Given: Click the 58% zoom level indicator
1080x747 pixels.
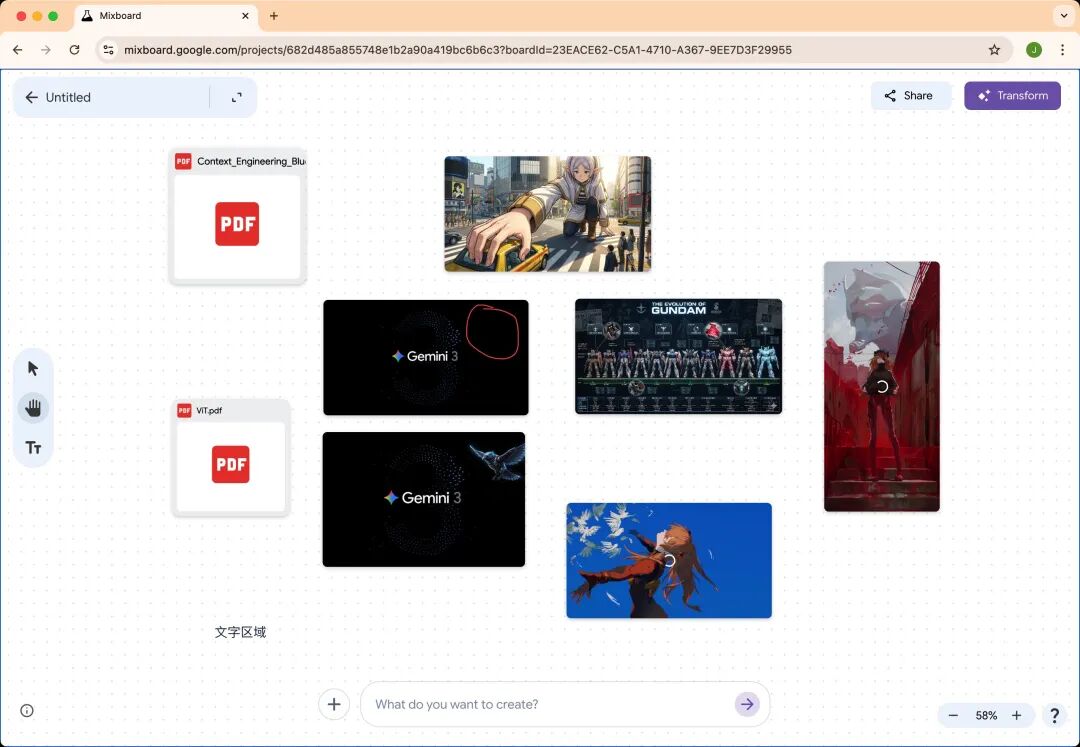Looking at the screenshot, I should 986,715.
